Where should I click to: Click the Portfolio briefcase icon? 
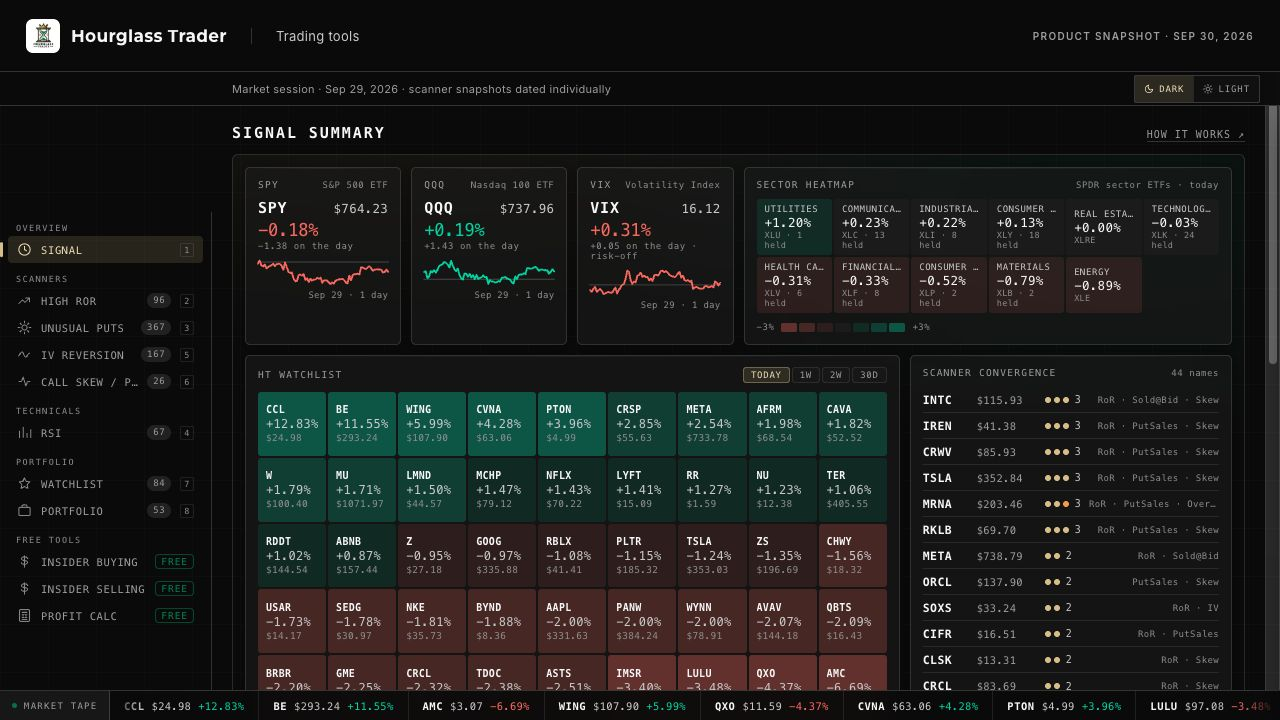click(x=25, y=511)
